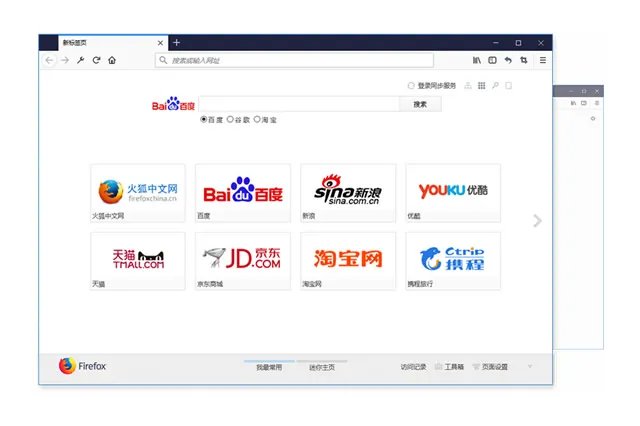Toggle the sidebar view icon
The image size is (640, 426).
[x=492, y=60]
